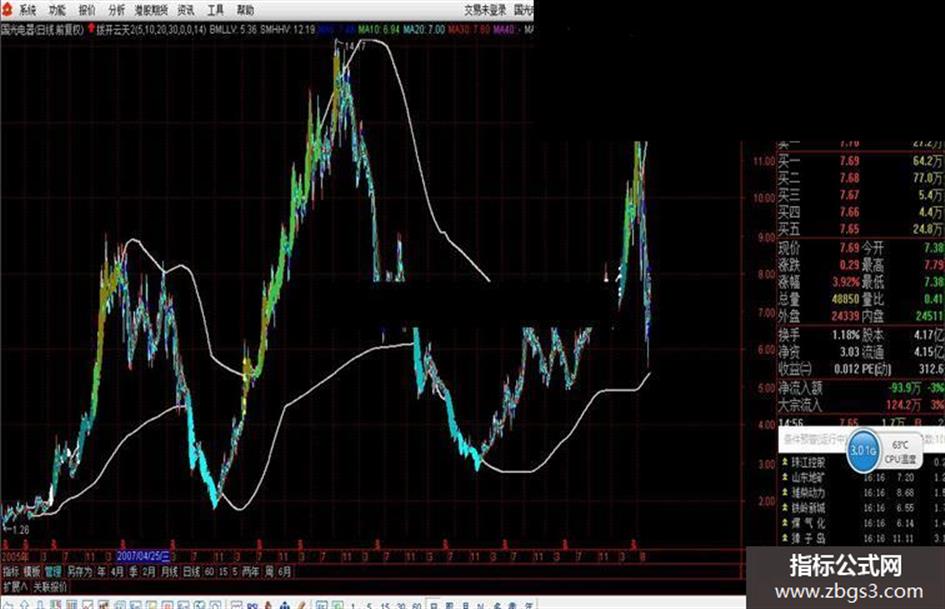Click the red arrow before 拨开云天 indicator

point(91,28)
